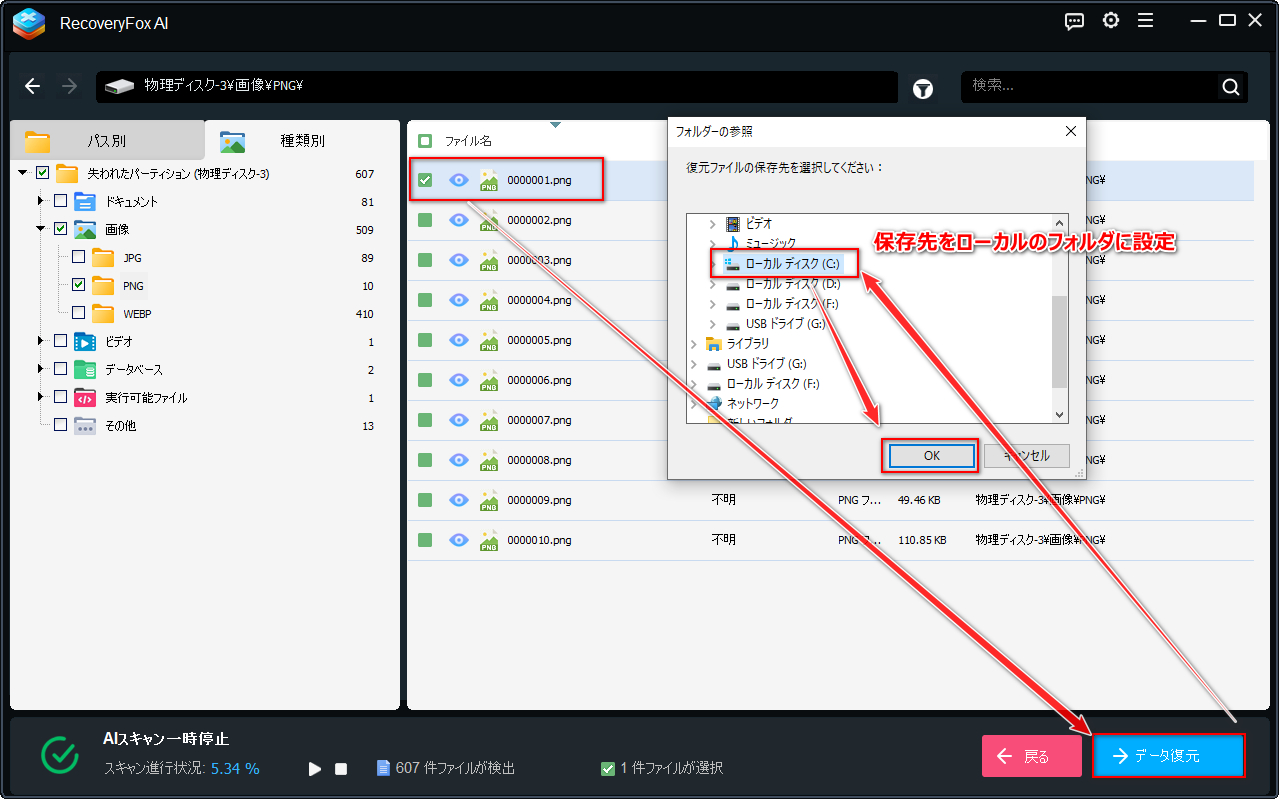Viewport: 1279px width, 799px height.
Task: Click the データベース category icon
Action: (85, 369)
